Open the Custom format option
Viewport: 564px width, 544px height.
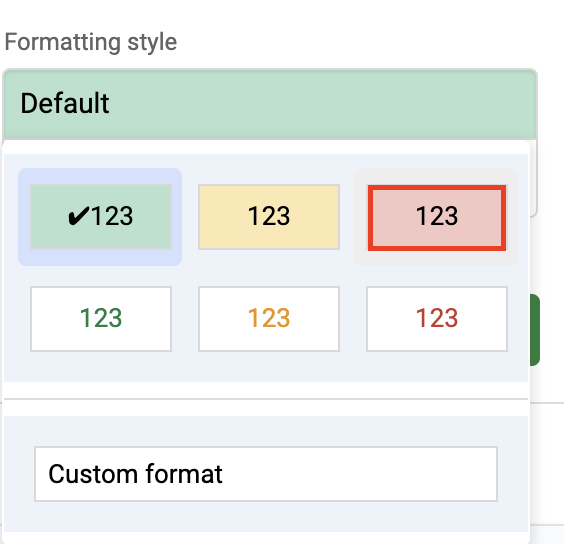[x=266, y=474]
